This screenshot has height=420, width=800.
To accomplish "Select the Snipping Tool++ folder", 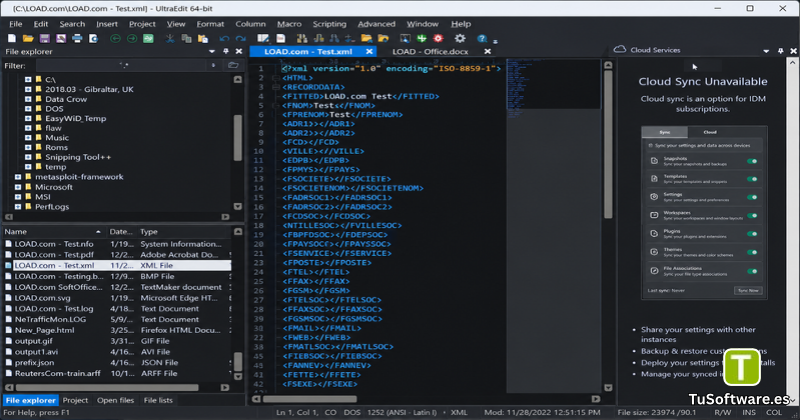I will [78, 157].
